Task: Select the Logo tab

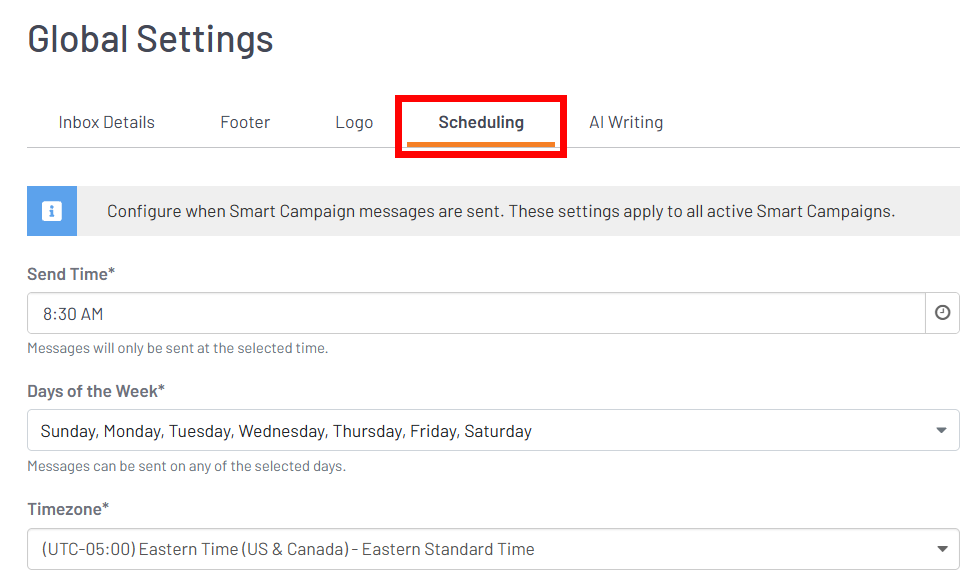Action: [x=354, y=121]
